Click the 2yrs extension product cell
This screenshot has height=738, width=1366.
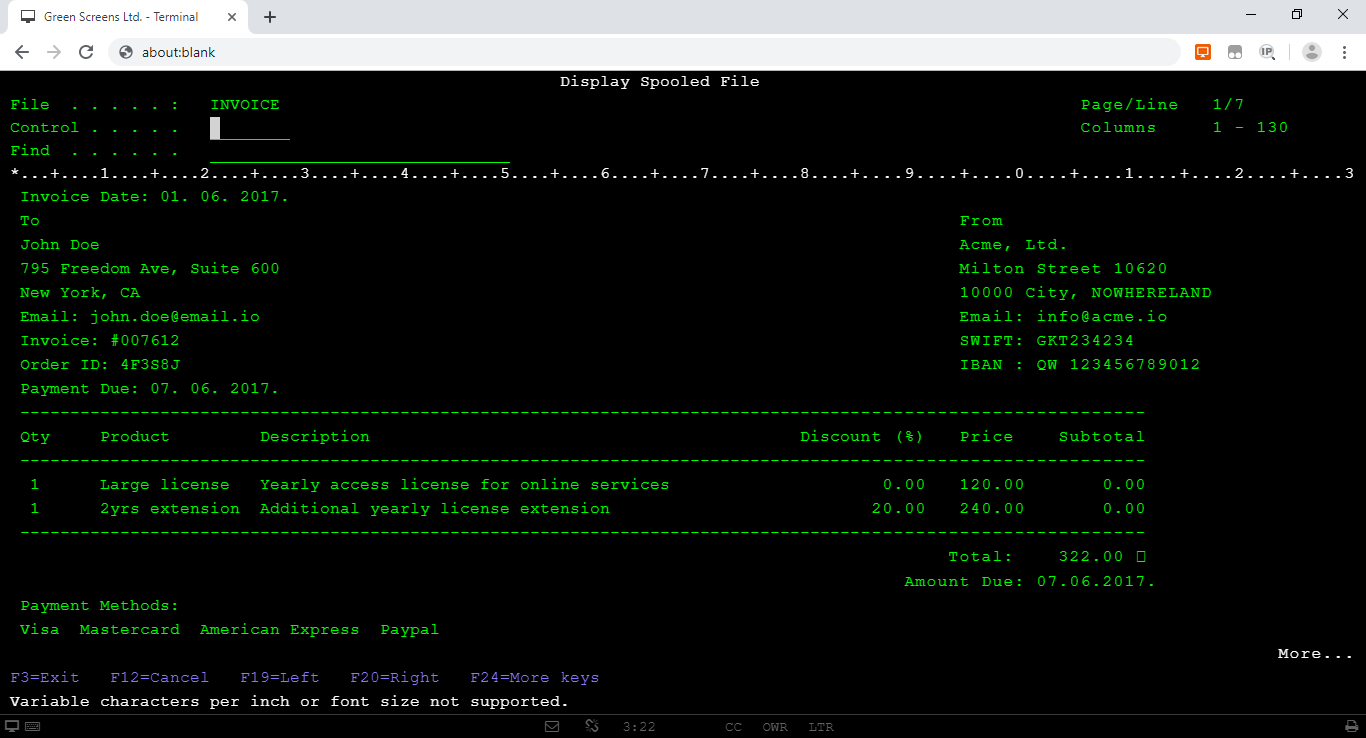170,509
